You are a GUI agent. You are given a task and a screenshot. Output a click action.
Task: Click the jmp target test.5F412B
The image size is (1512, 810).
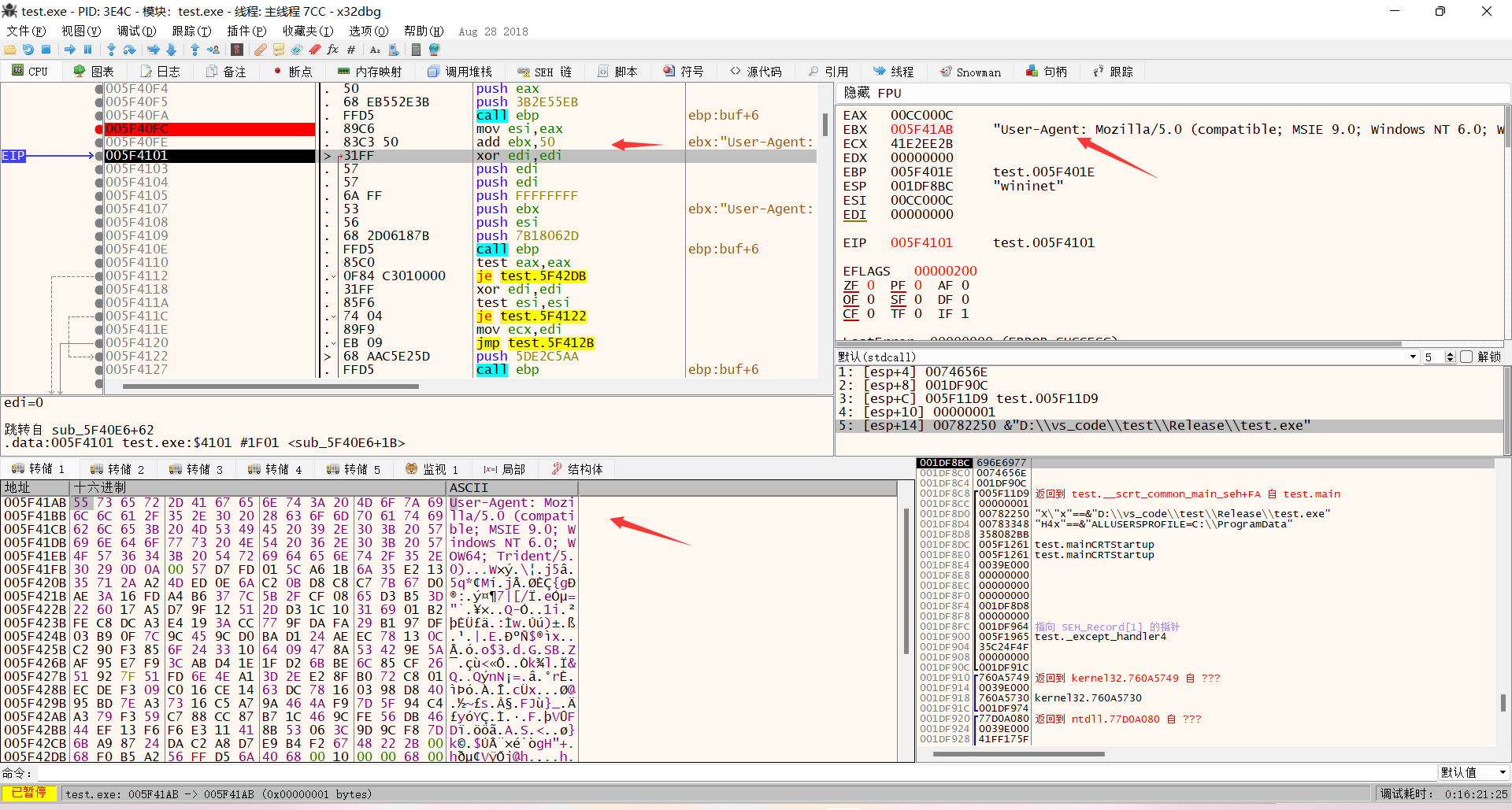550,343
